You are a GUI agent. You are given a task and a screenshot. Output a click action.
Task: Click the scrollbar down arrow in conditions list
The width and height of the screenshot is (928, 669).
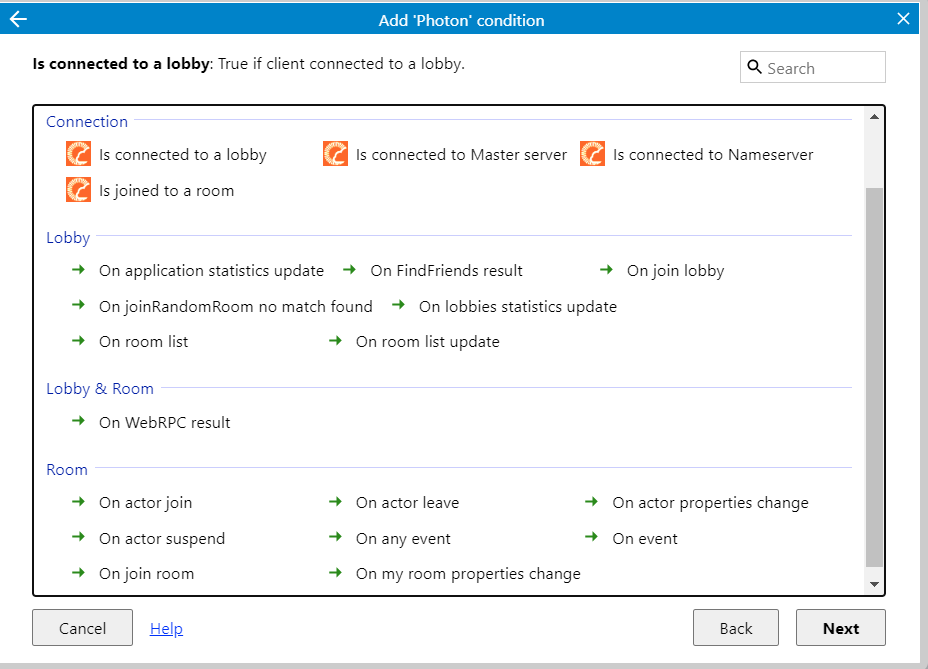click(x=874, y=584)
